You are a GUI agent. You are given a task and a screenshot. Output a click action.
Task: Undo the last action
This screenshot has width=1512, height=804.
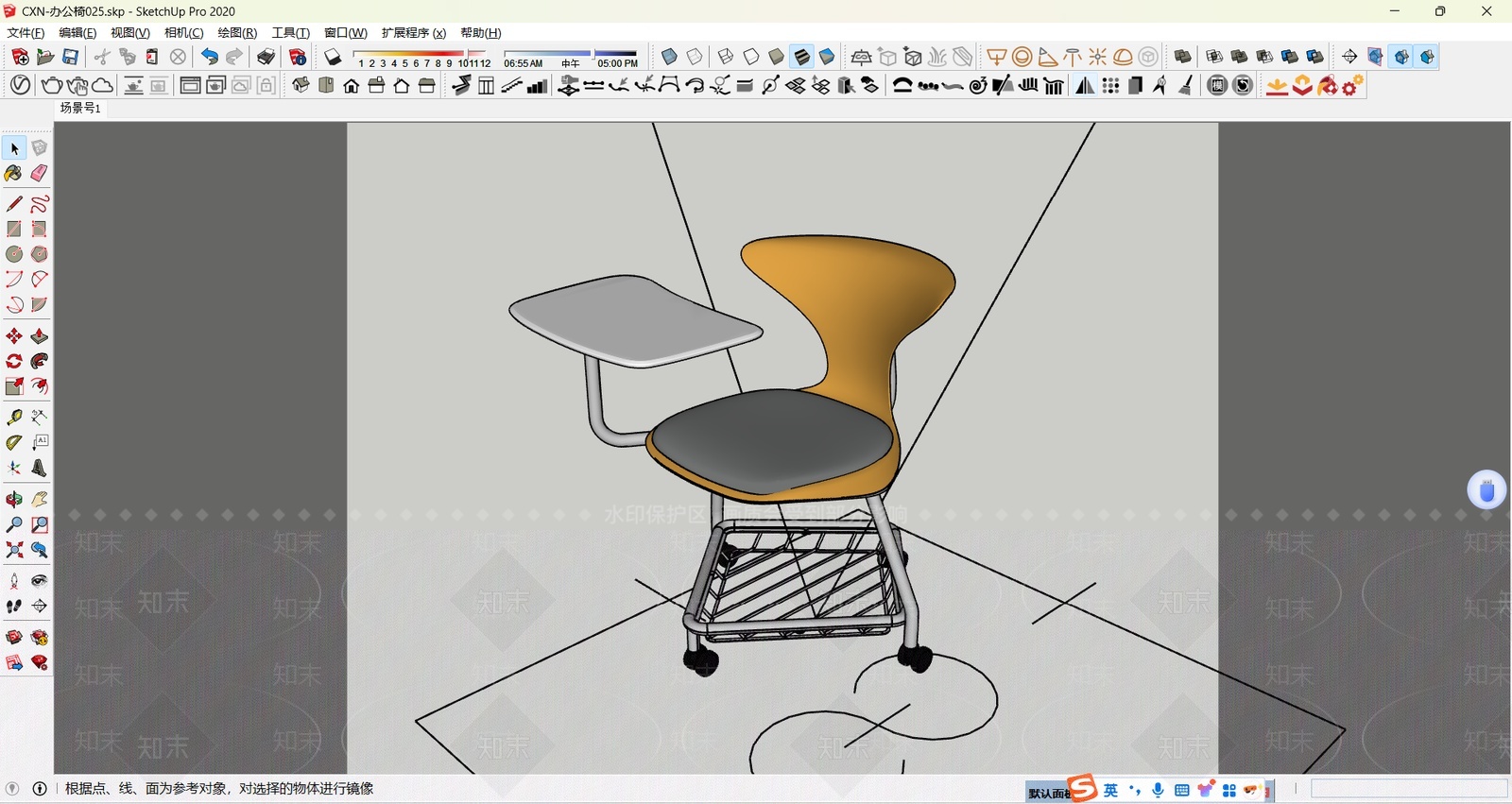(209, 57)
